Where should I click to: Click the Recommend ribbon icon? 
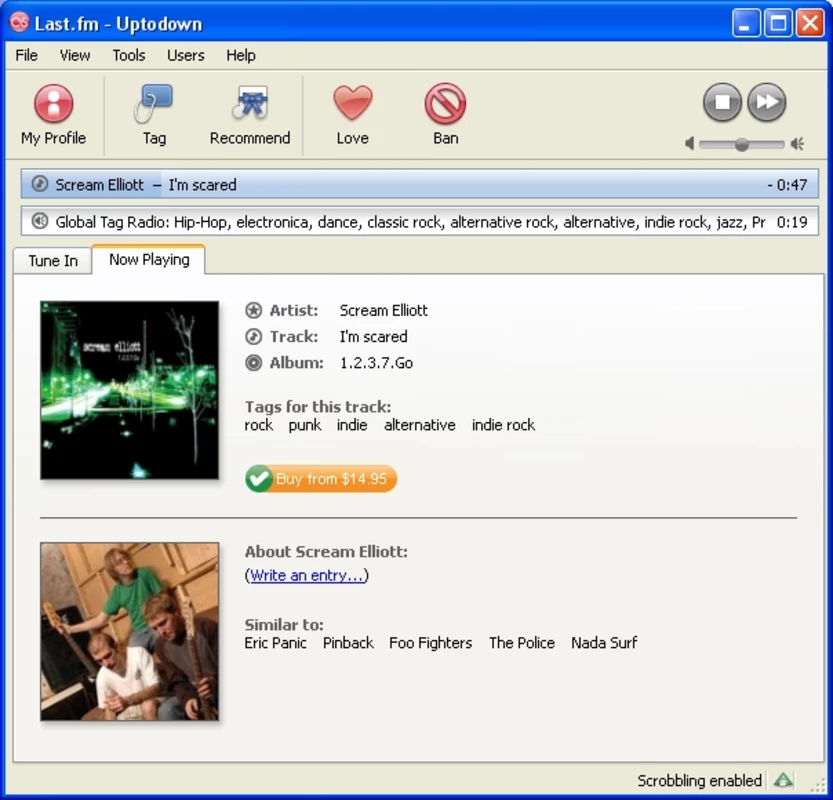250,103
